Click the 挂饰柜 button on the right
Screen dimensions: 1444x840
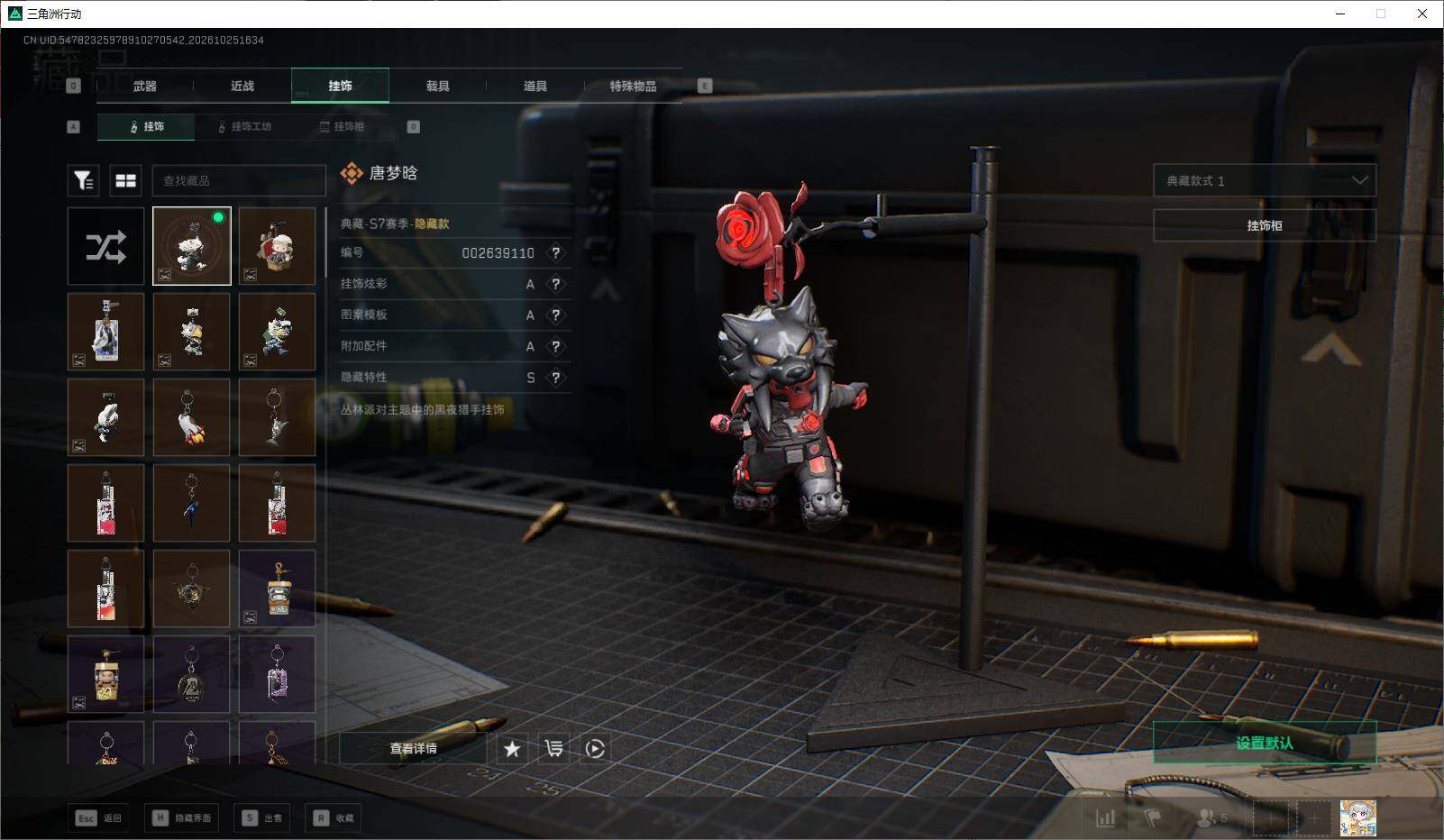coord(1265,225)
